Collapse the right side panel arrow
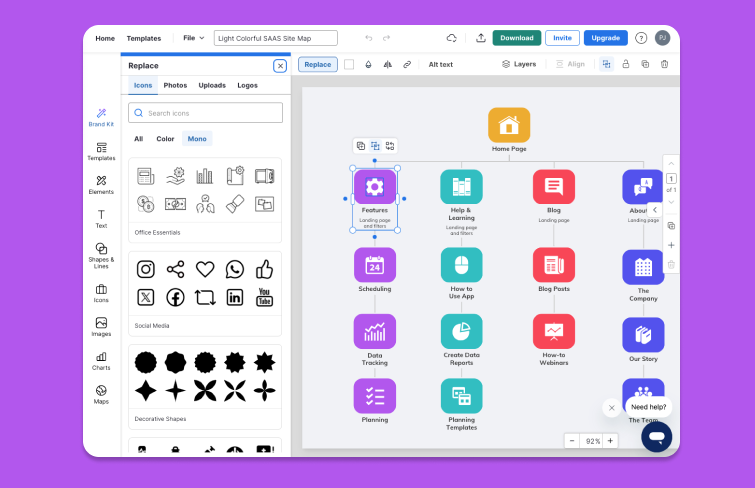This screenshot has width=755, height=488. point(654,210)
